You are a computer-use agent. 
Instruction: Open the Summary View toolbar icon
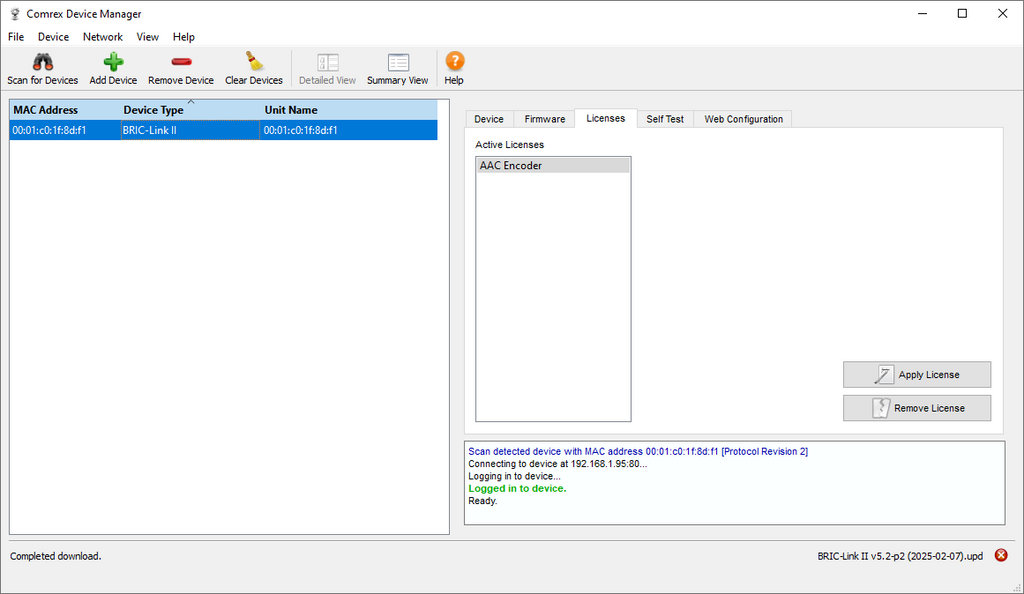(x=398, y=62)
